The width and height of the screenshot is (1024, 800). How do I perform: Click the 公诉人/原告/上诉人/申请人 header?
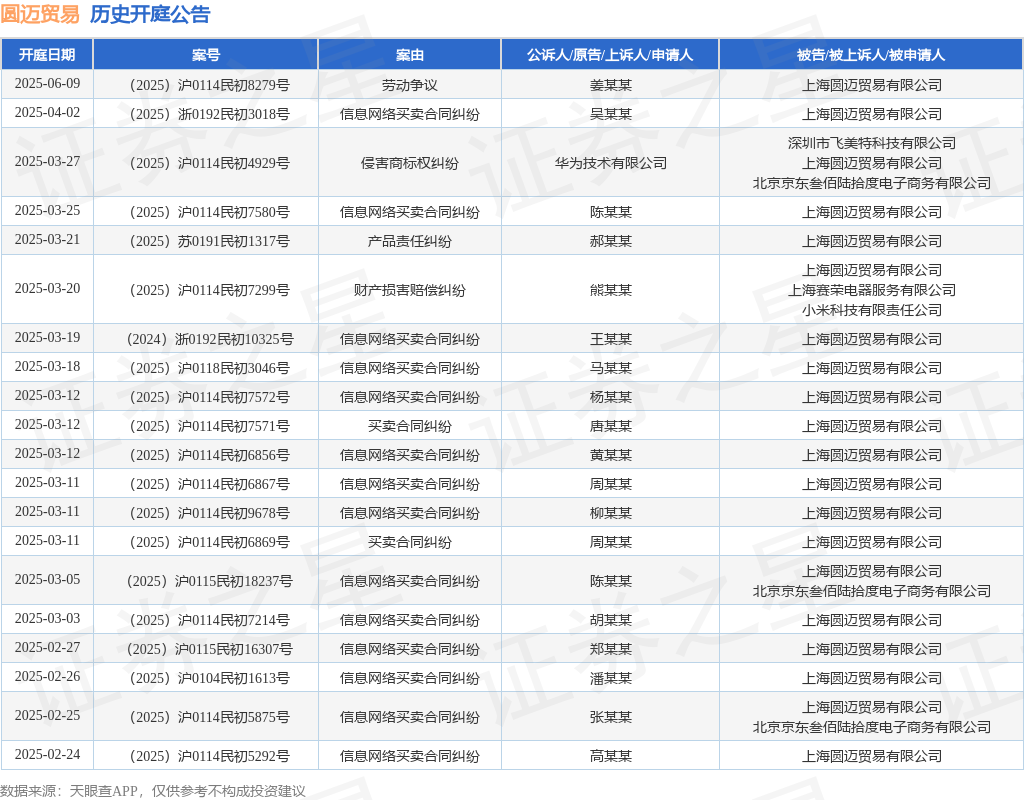(610, 55)
